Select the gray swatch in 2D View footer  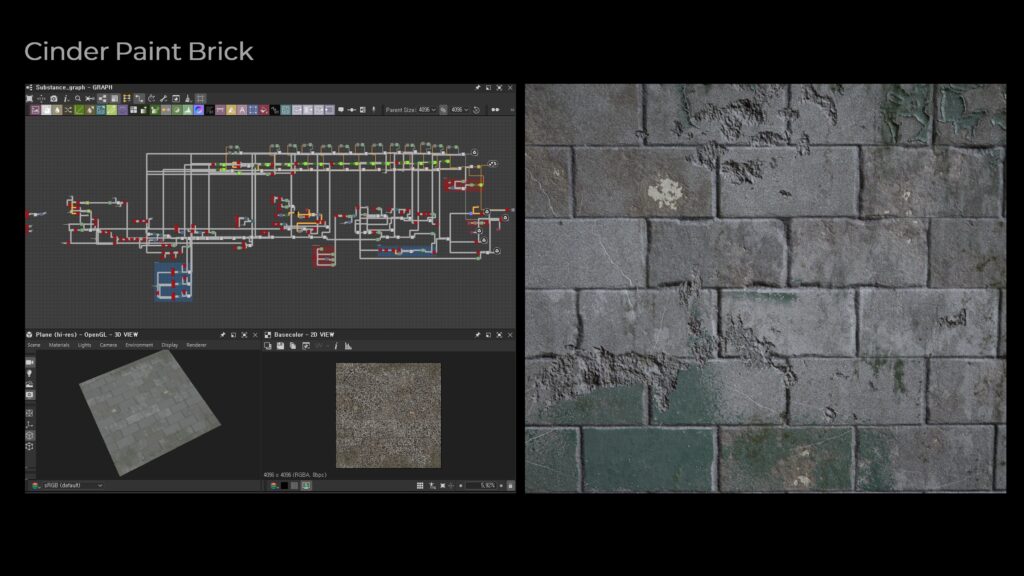point(295,485)
